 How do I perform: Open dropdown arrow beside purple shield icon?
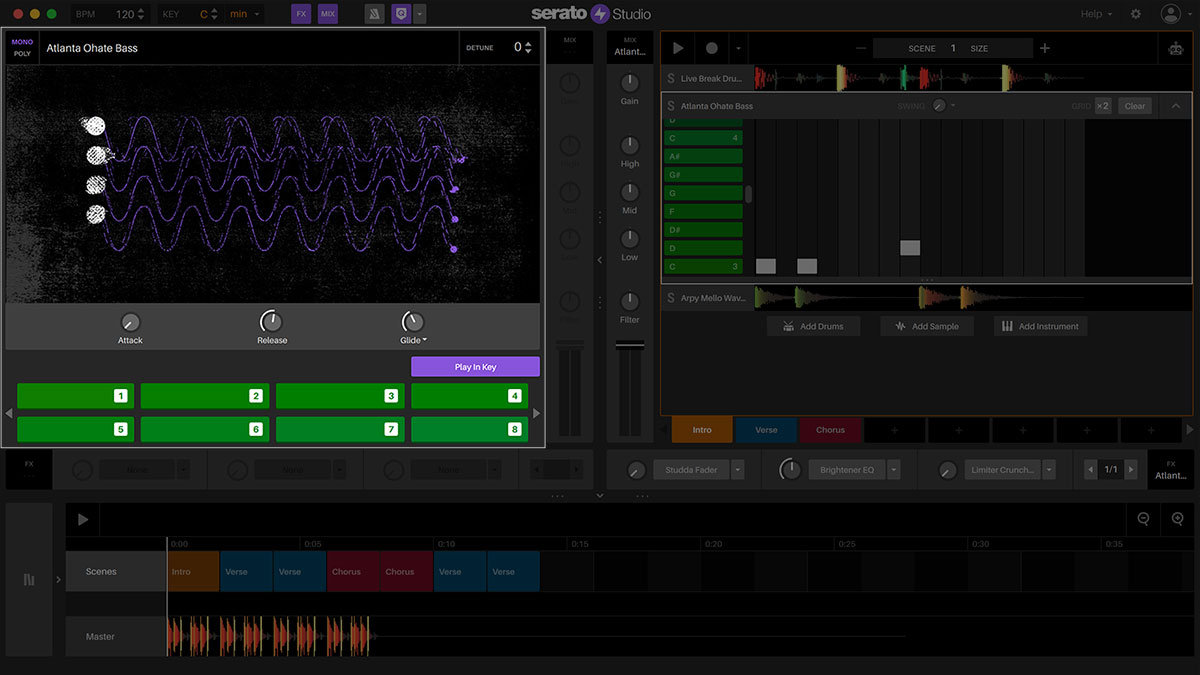[x=420, y=14]
